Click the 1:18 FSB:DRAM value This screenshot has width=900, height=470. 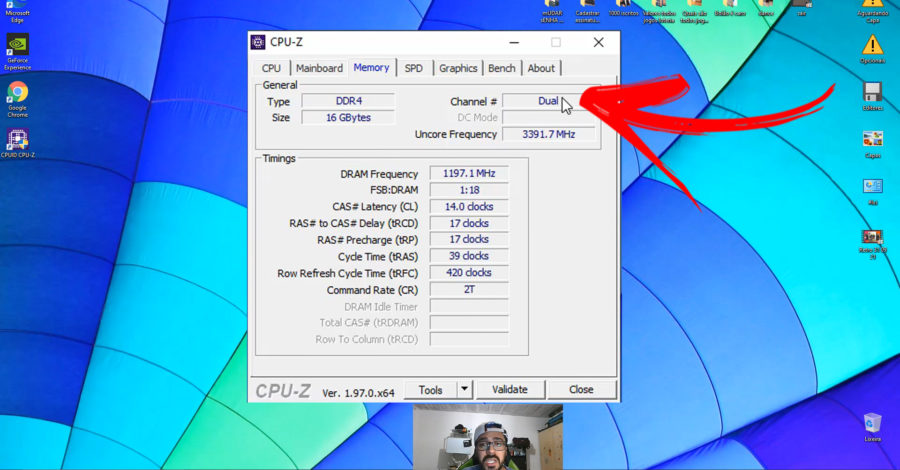[469, 190]
